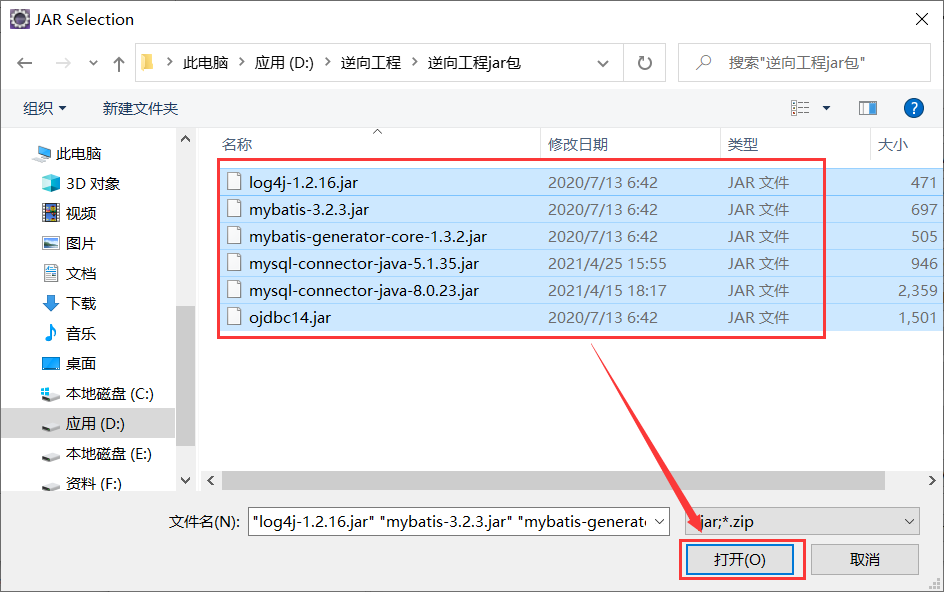The height and width of the screenshot is (592, 944).
Task: Select 本地磁盘 (E:) in the sidebar
Action: coord(108,454)
